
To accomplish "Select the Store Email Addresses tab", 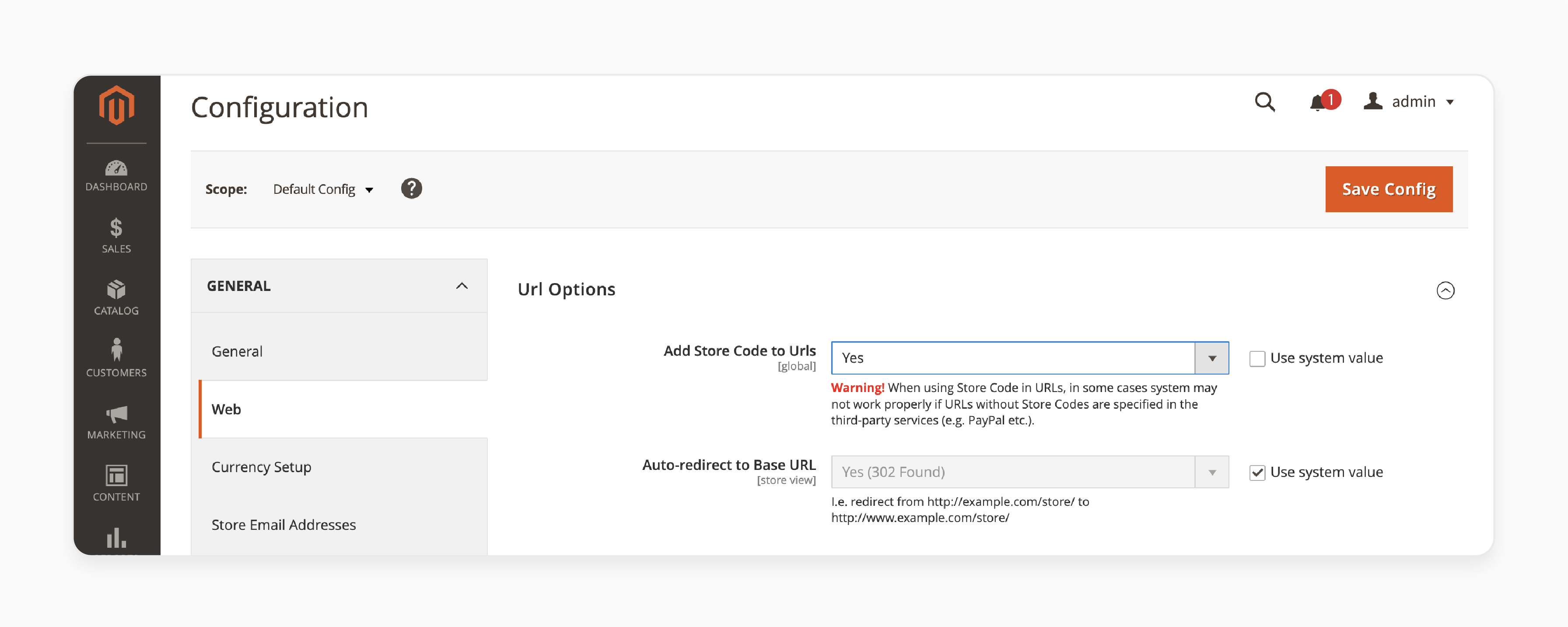I will coord(339,525).
